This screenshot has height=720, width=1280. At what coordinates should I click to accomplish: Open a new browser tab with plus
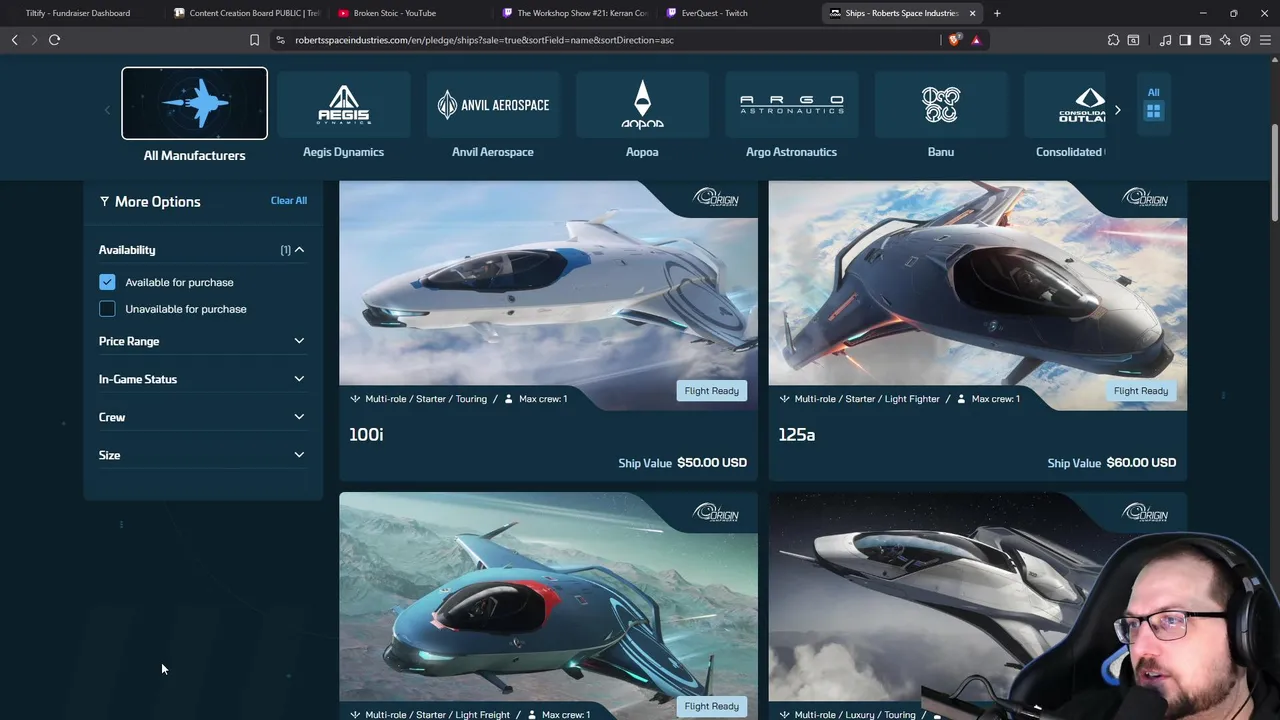click(x=997, y=13)
